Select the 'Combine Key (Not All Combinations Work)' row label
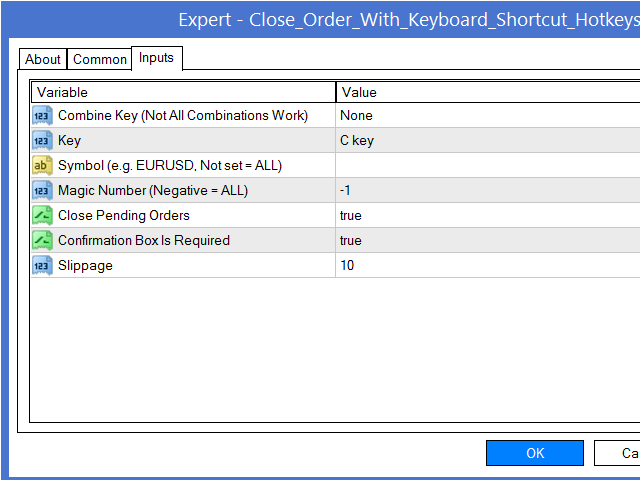This screenshot has height=480, width=640. click(x=183, y=116)
